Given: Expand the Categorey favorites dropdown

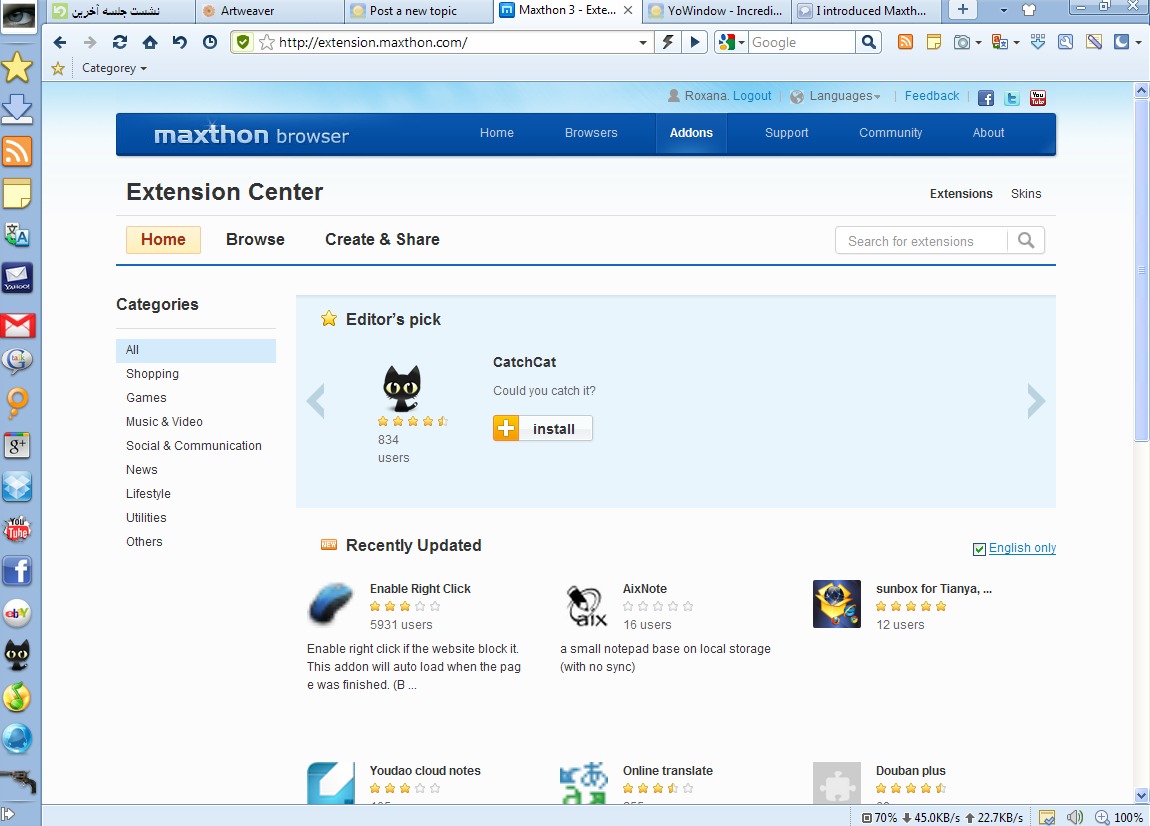Looking at the screenshot, I should point(114,68).
